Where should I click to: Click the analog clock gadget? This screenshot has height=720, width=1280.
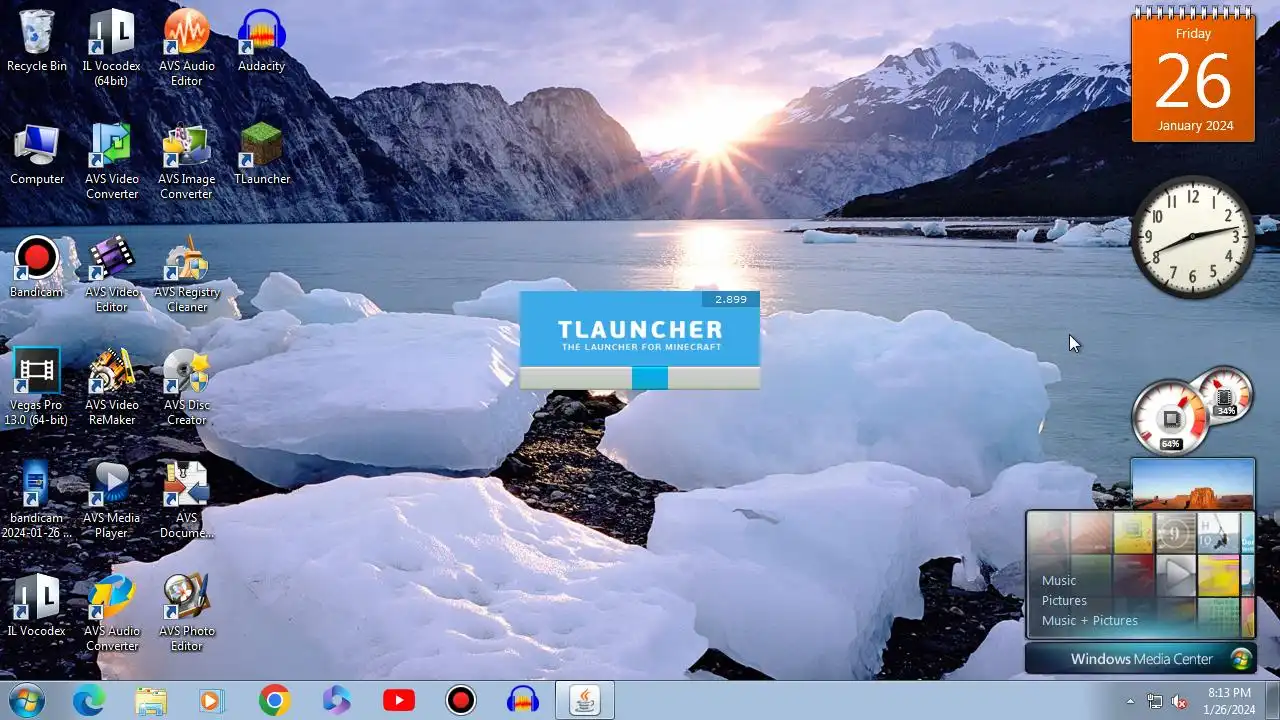tap(1193, 237)
